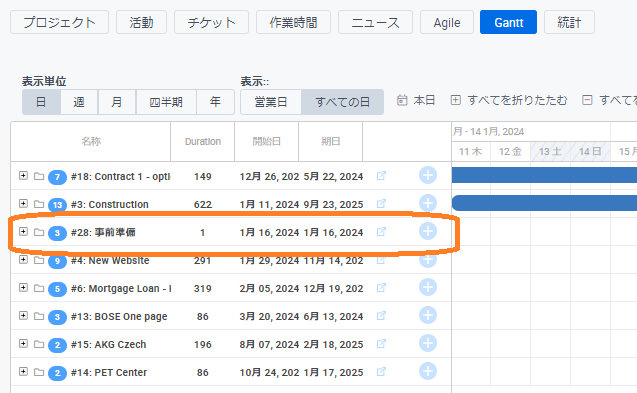Click folder icon of #18 Contract 1
637x393 pixels.
(x=39, y=176)
